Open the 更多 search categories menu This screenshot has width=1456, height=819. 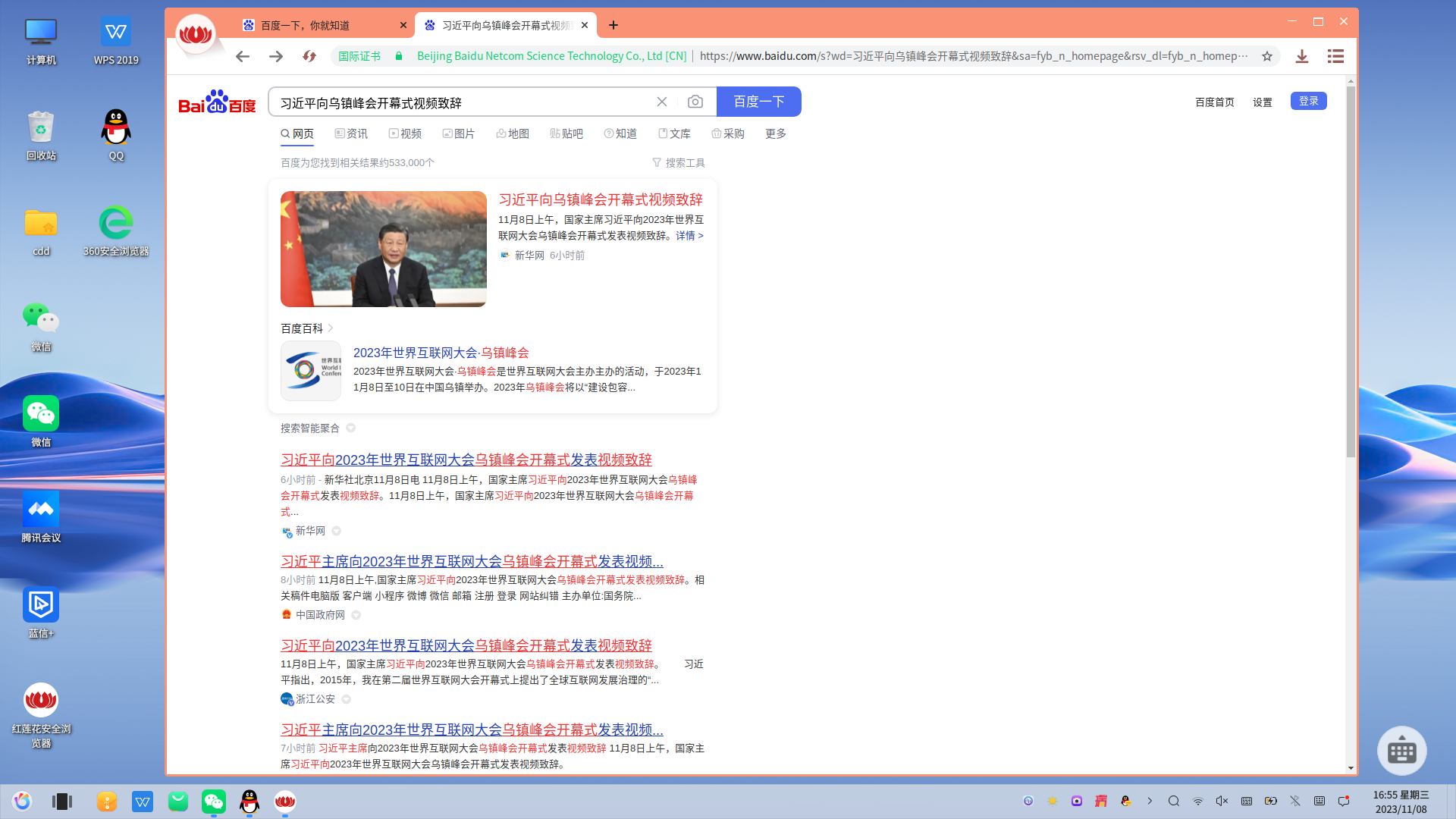[x=775, y=133]
